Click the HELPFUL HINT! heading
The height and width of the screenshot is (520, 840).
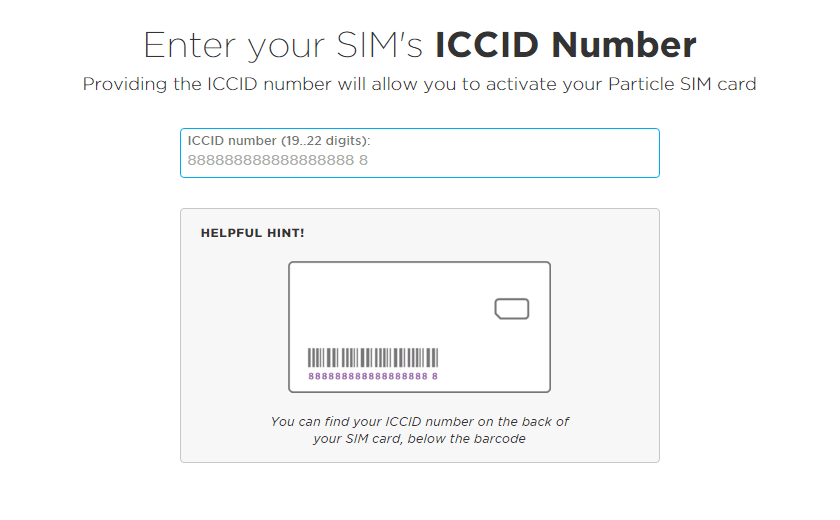252,233
